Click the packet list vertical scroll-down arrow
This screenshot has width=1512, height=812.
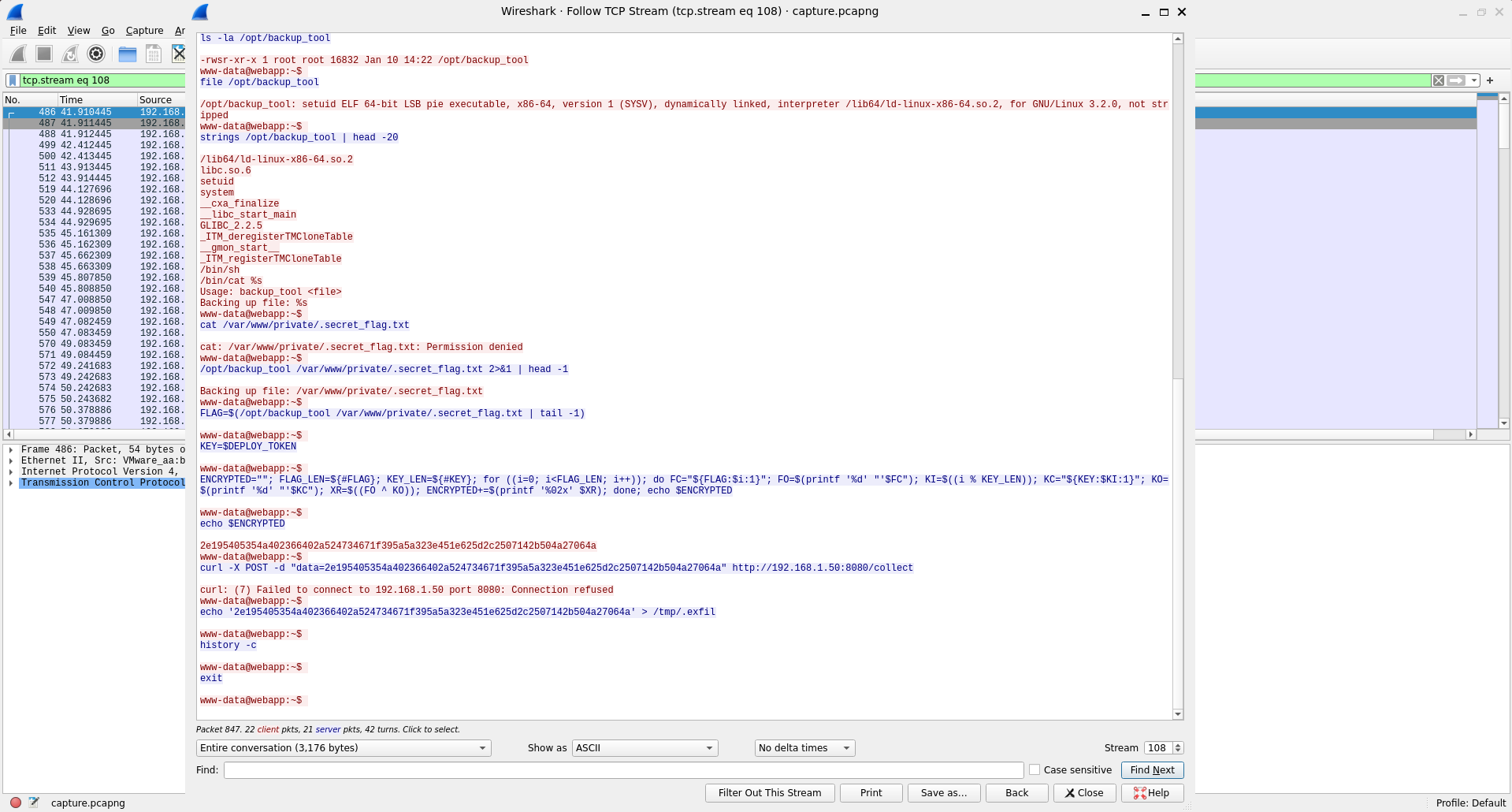coord(1504,423)
